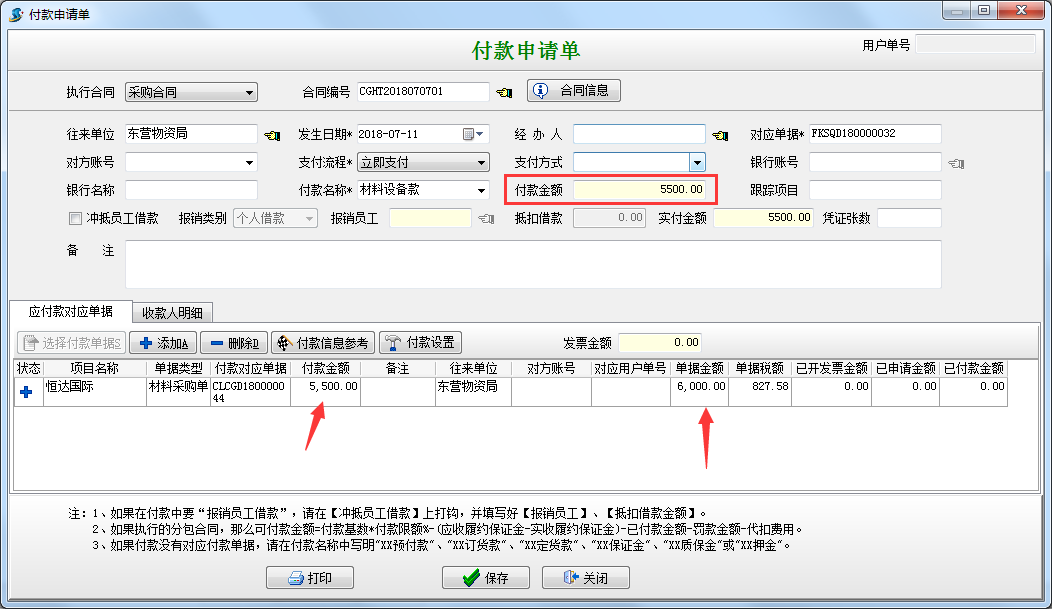The width and height of the screenshot is (1052, 609).
Task: Open 付款信息参考
Action: coord(323,343)
